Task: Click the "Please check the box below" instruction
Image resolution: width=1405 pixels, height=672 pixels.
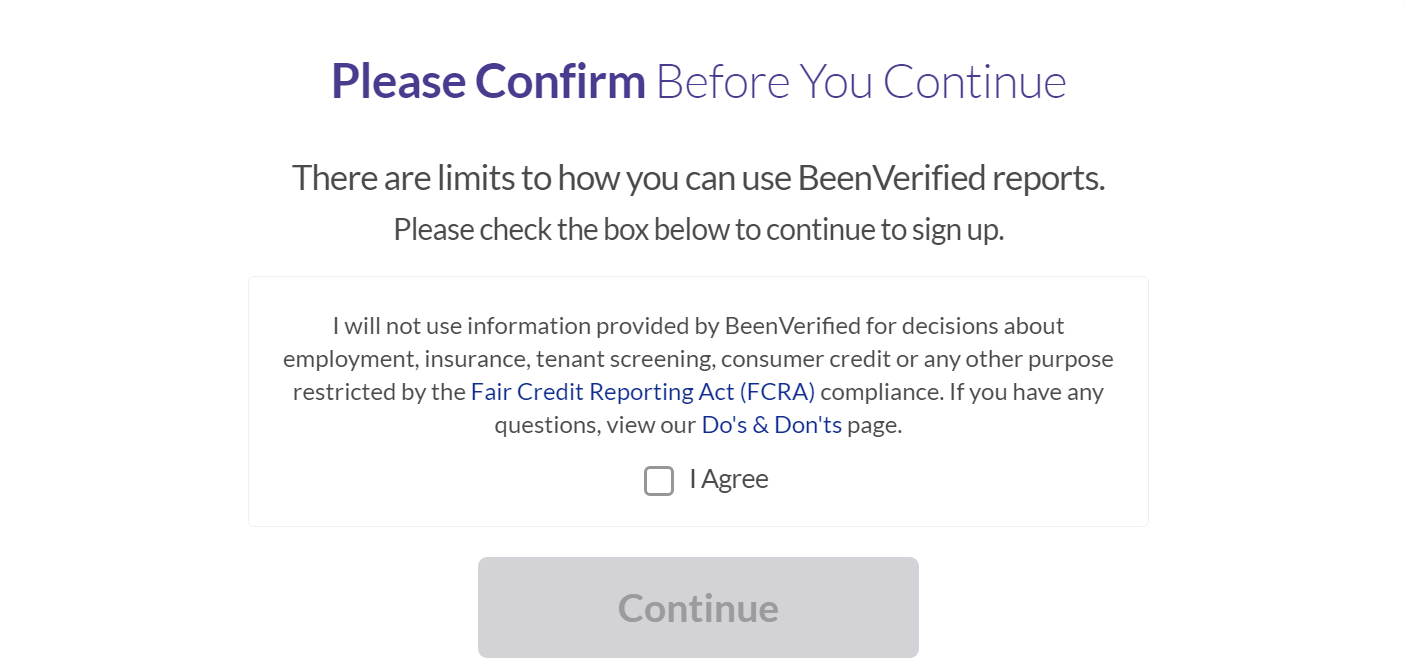Action: pos(698,229)
